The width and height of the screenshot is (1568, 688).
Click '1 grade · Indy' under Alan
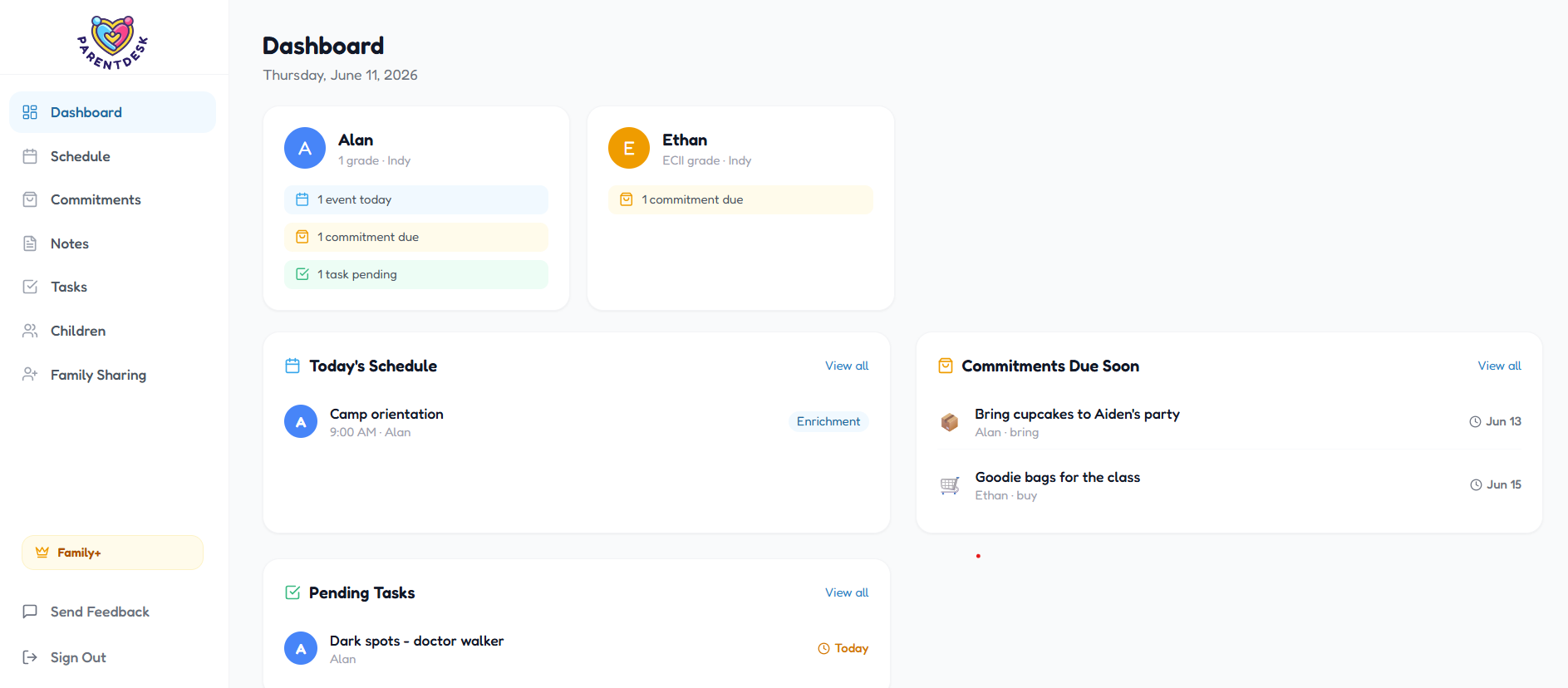pos(375,160)
